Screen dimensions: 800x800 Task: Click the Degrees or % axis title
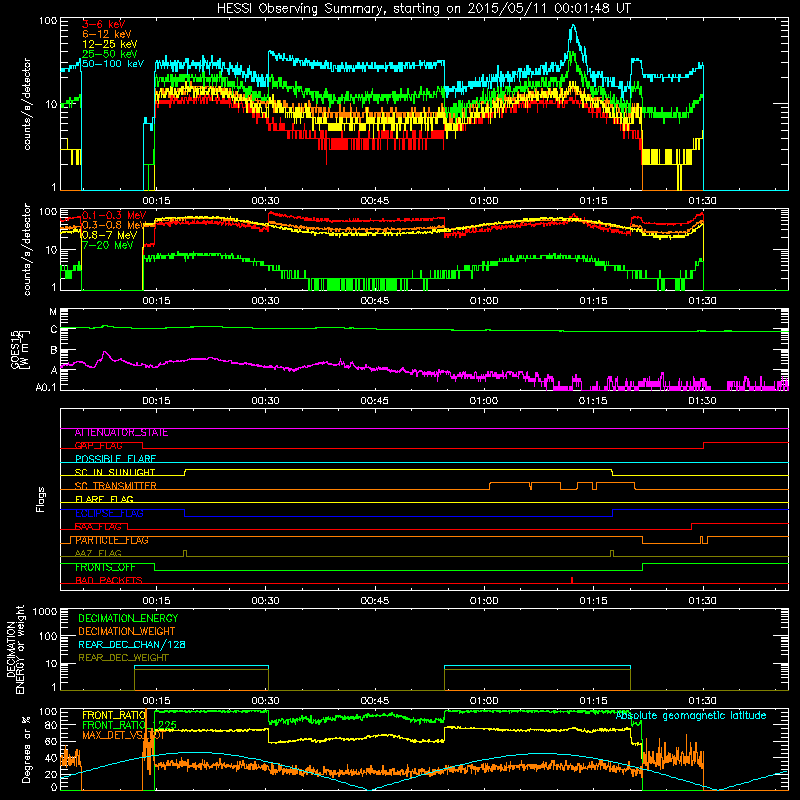click(26, 749)
